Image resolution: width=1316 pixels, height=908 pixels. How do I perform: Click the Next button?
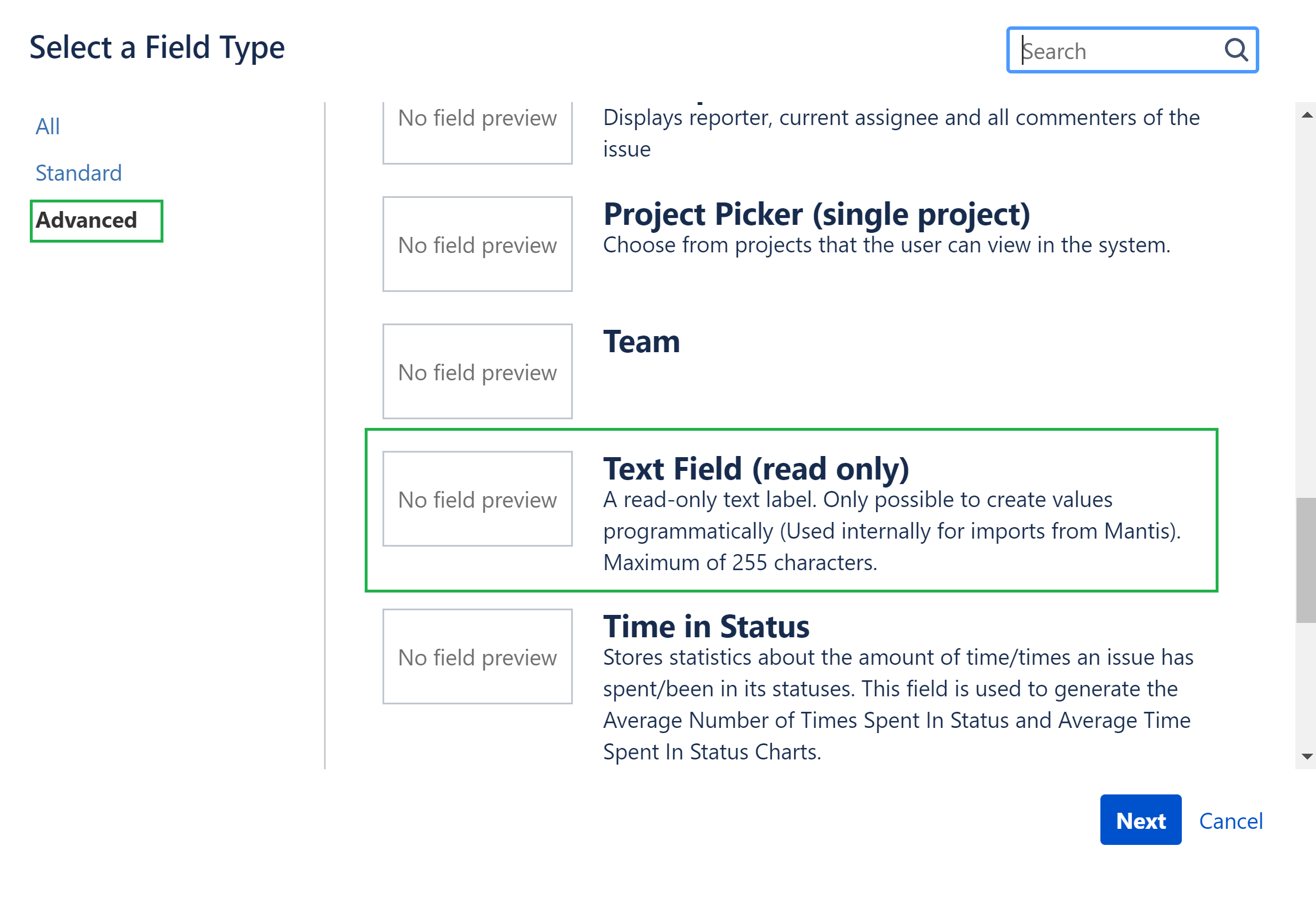click(1140, 820)
